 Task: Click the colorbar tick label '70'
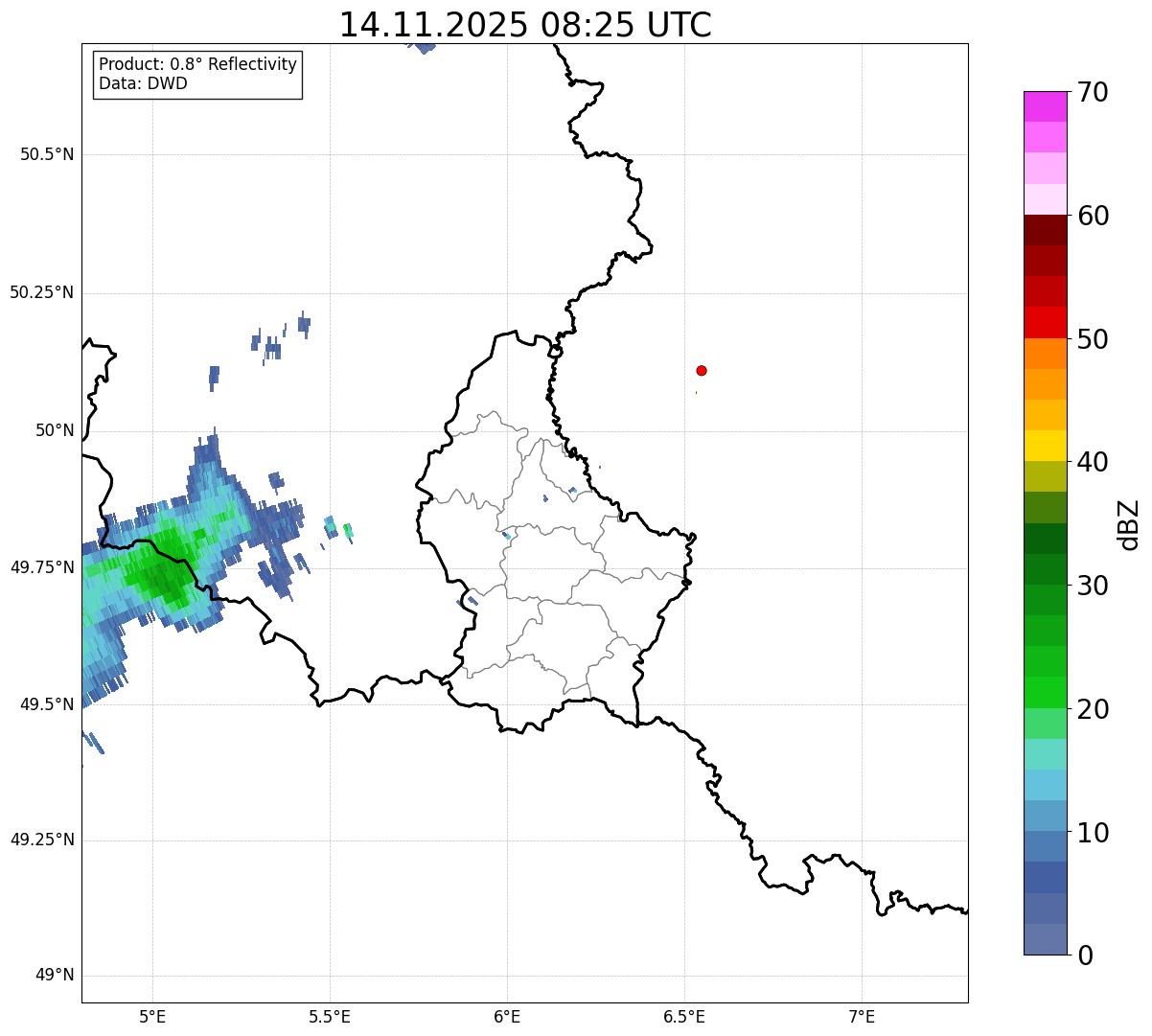coord(1093,93)
